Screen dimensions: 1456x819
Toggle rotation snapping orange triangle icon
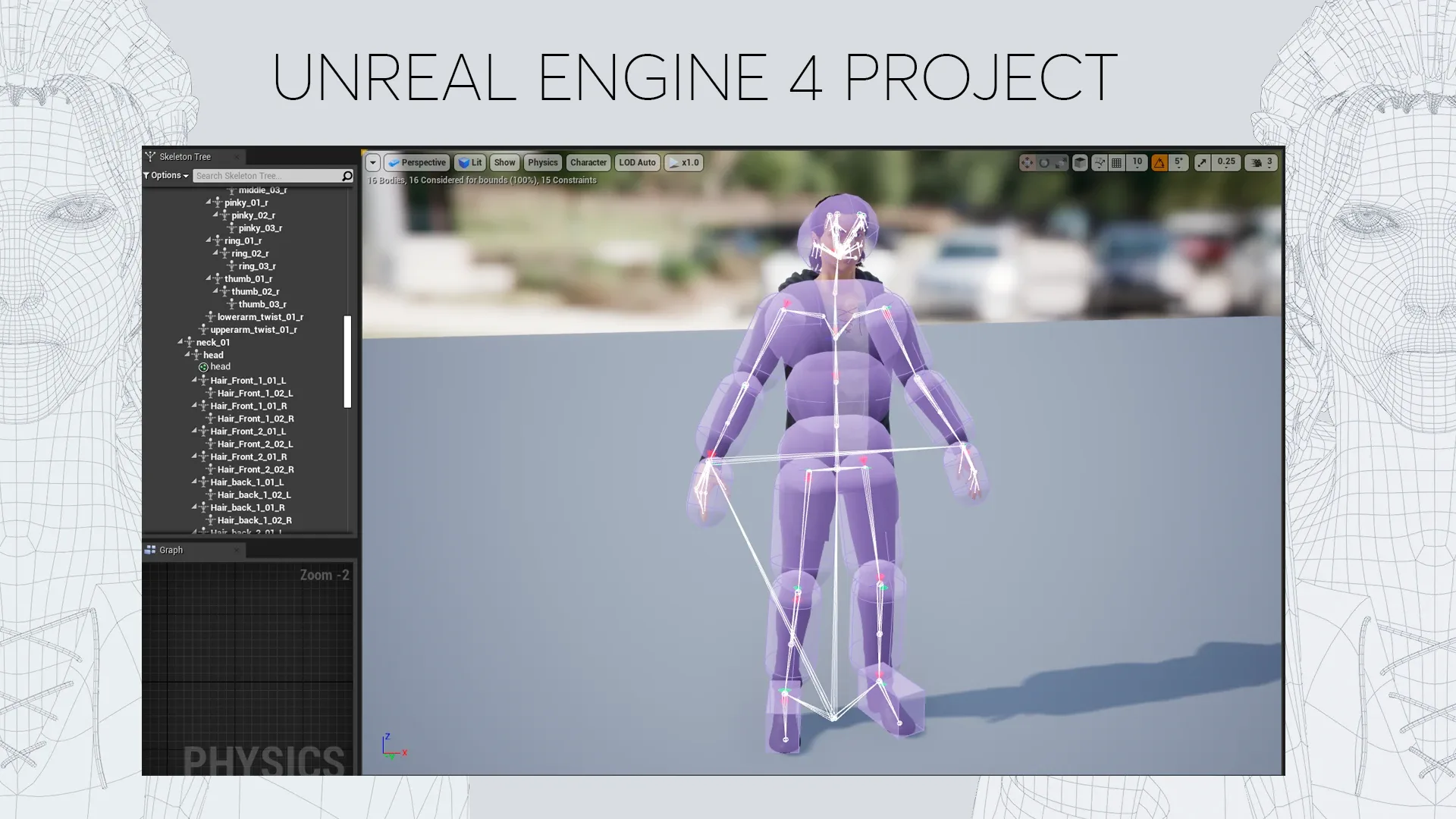[x=1159, y=162]
